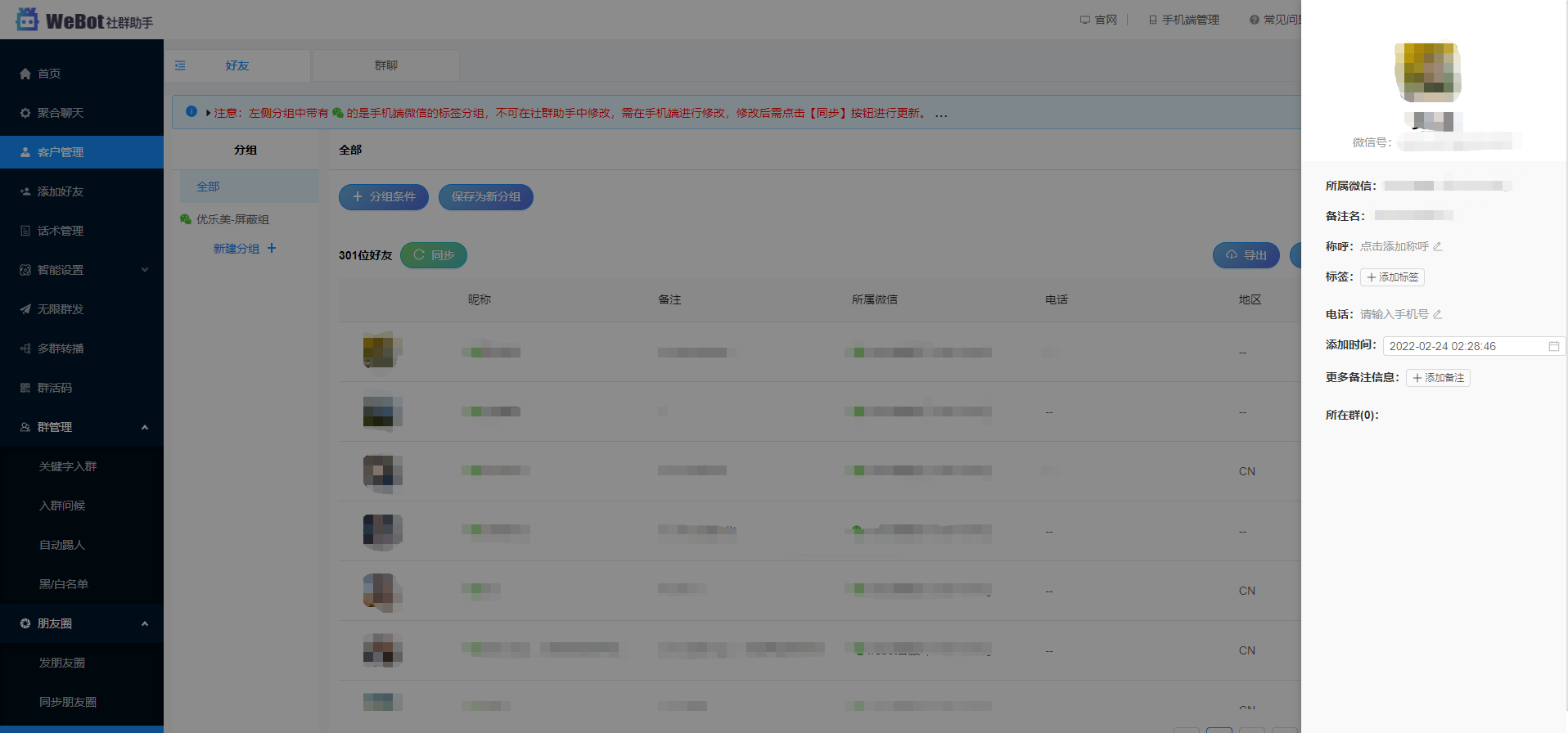Open 手机端管理 link in header

[x=1184, y=20]
